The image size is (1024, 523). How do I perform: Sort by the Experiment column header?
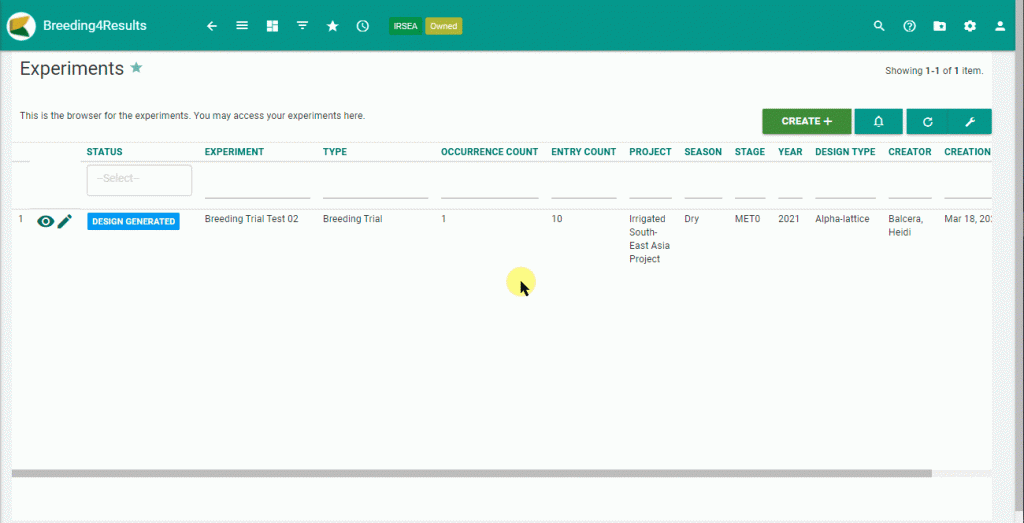[234, 152]
